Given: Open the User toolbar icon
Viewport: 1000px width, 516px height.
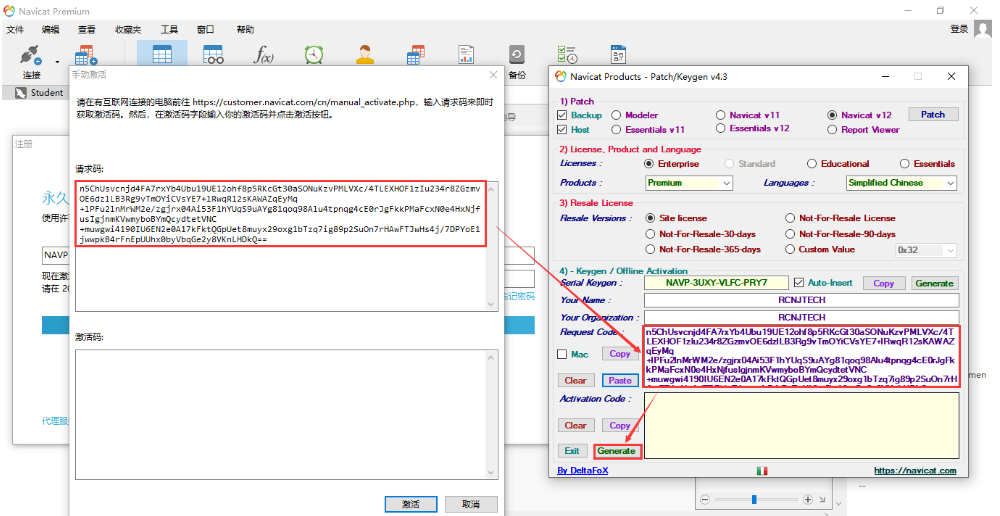Looking at the screenshot, I should (x=365, y=55).
